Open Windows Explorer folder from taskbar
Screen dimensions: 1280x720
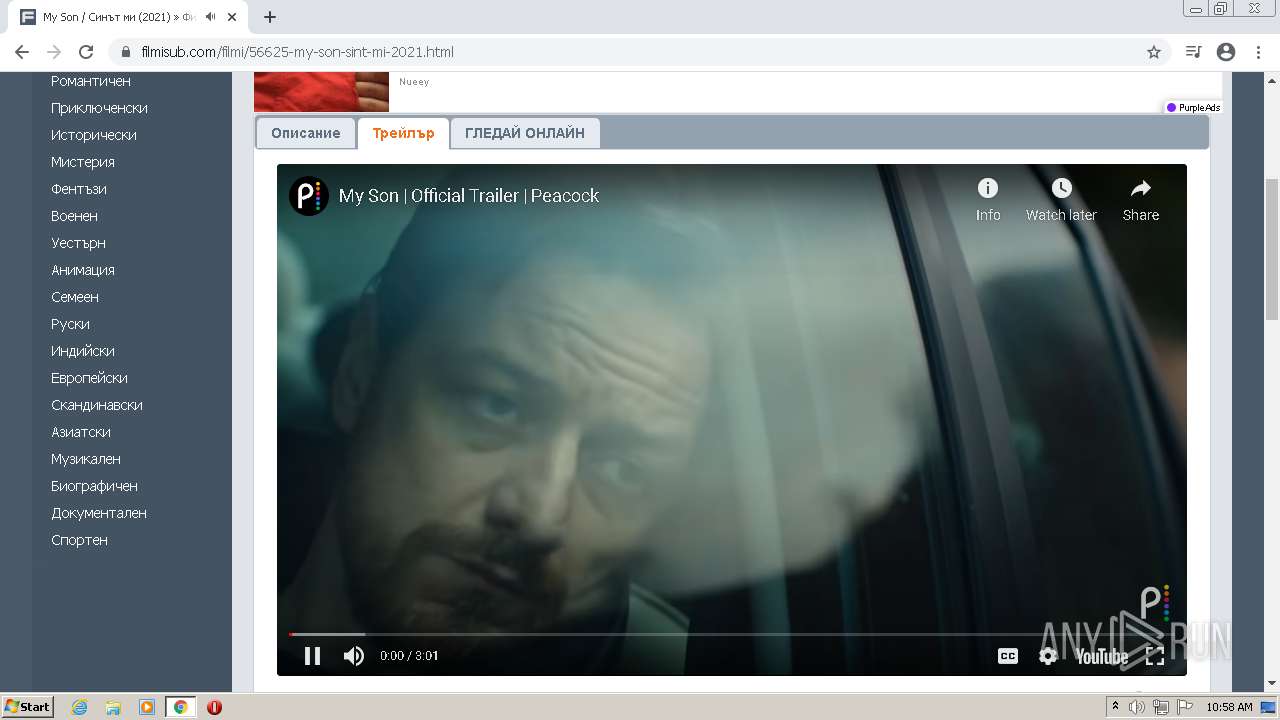click(113, 707)
